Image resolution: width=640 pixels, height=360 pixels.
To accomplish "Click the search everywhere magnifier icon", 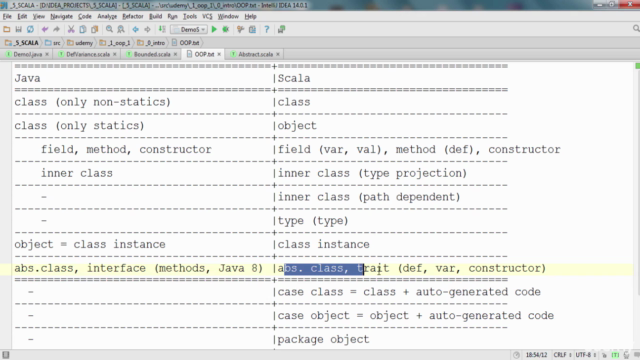I will point(636,29).
